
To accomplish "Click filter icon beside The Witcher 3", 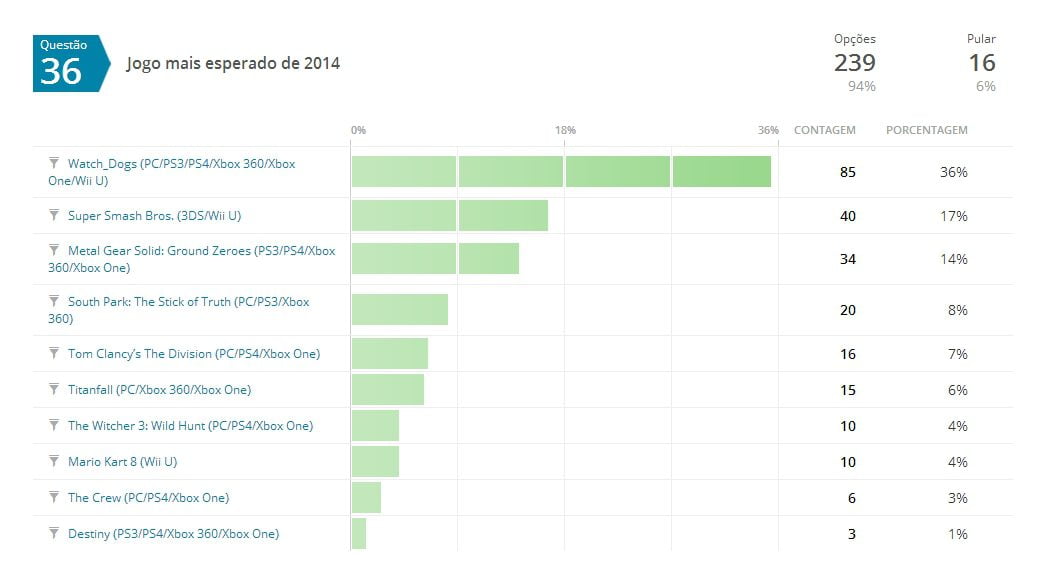I will (54, 425).
